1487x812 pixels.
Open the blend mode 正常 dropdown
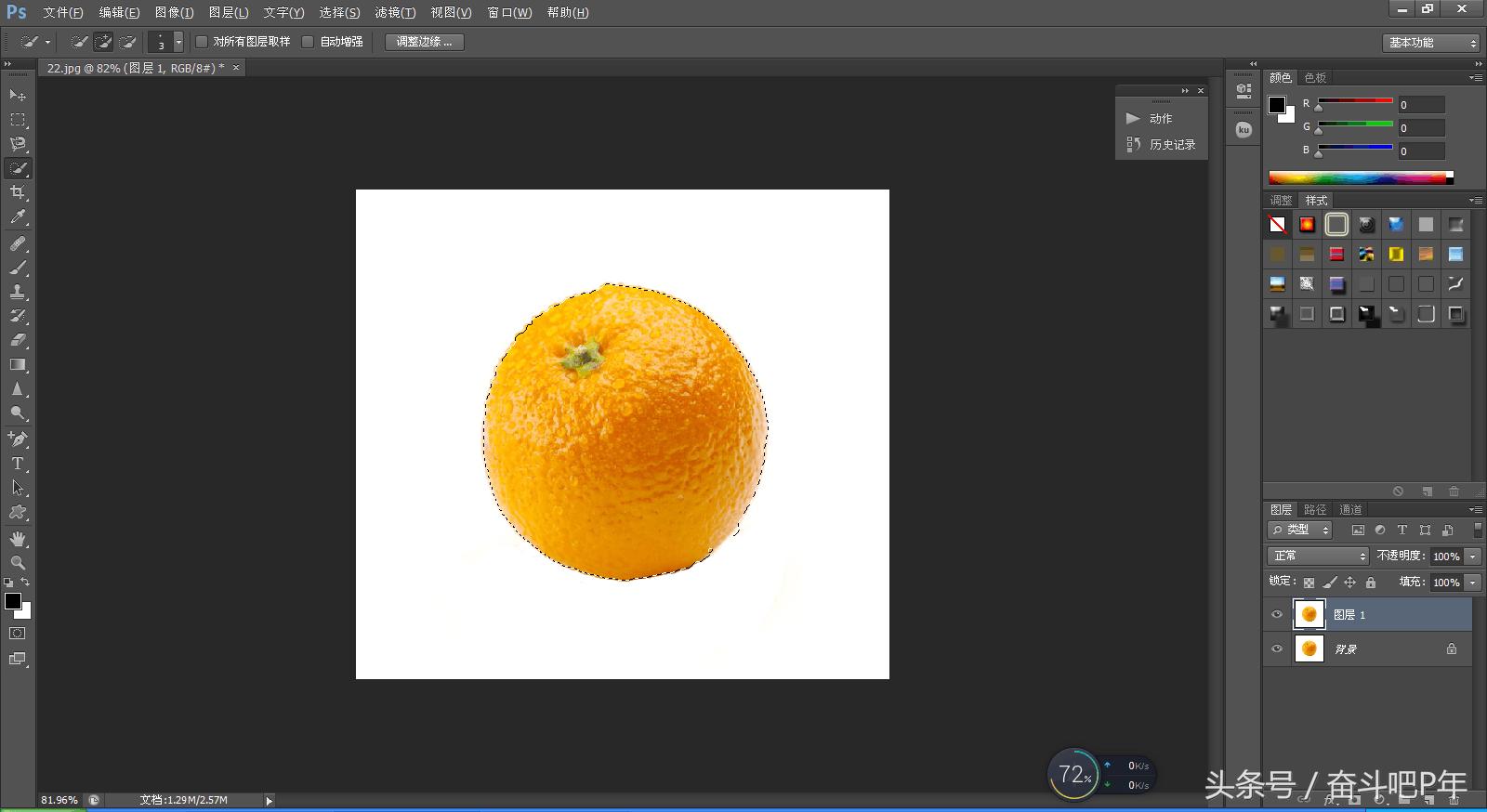click(1318, 556)
